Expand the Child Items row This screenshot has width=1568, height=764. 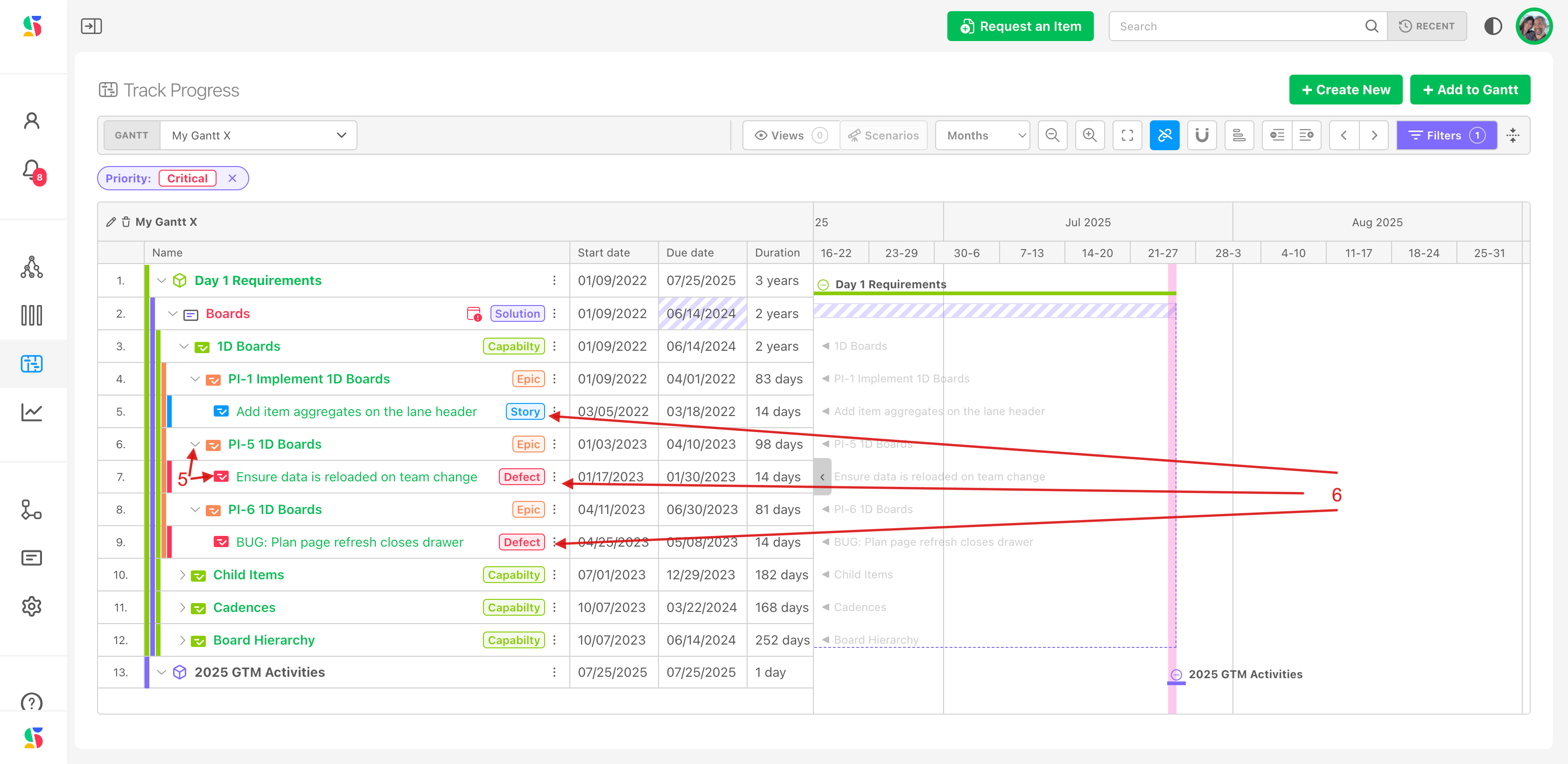pyautogui.click(x=182, y=575)
